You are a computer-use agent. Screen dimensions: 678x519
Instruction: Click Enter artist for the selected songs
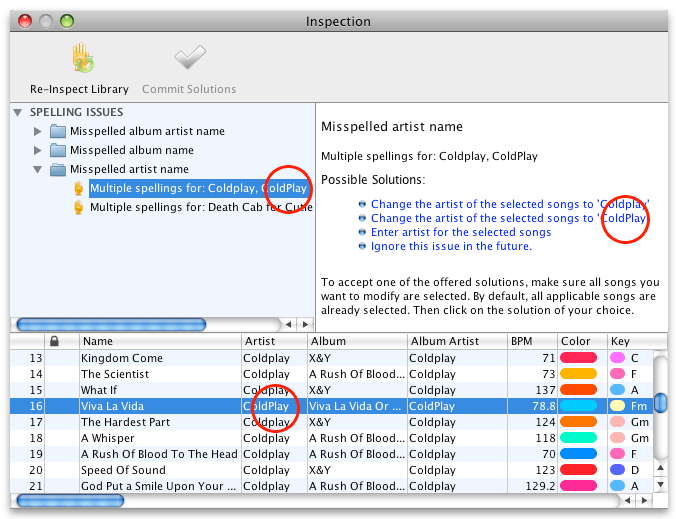(461, 232)
